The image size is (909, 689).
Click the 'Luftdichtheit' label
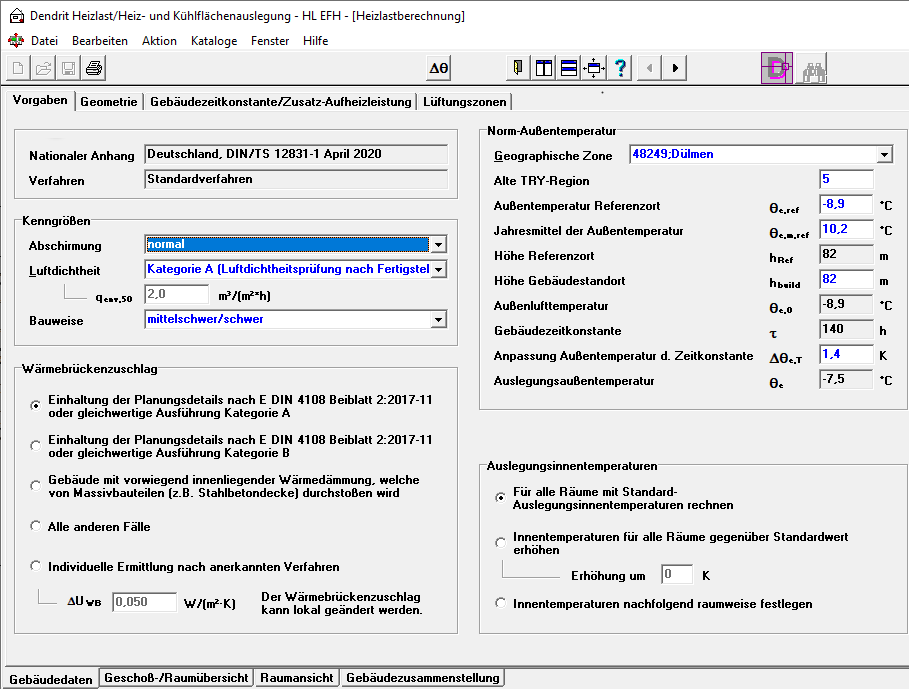64,271
